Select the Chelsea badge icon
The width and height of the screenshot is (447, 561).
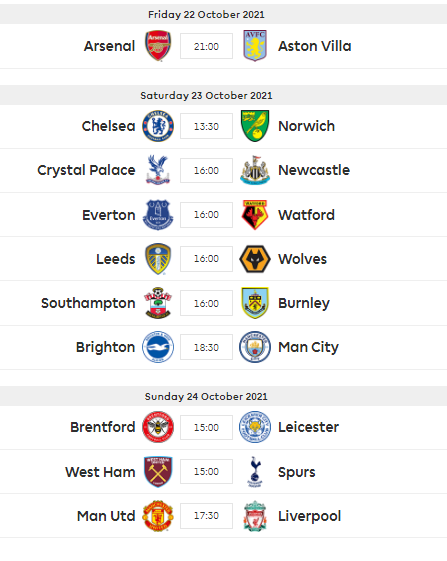[x=158, y=126]
